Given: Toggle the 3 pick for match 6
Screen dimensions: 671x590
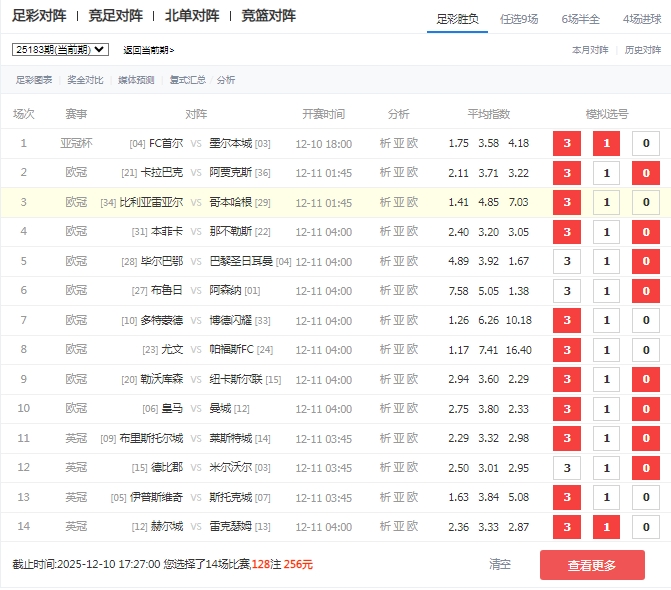Looking at the screenshot, I should point(567,291).
